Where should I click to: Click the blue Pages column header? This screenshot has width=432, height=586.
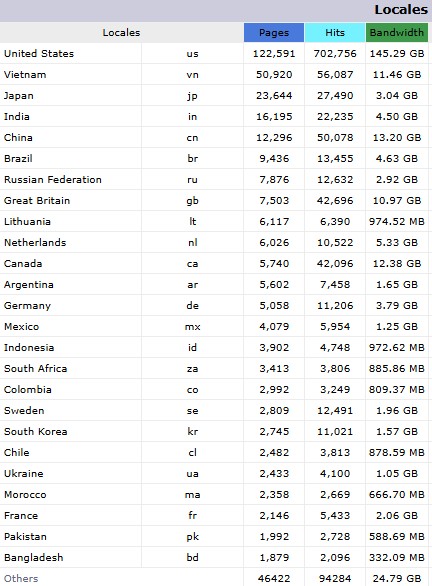click(274, 33)
